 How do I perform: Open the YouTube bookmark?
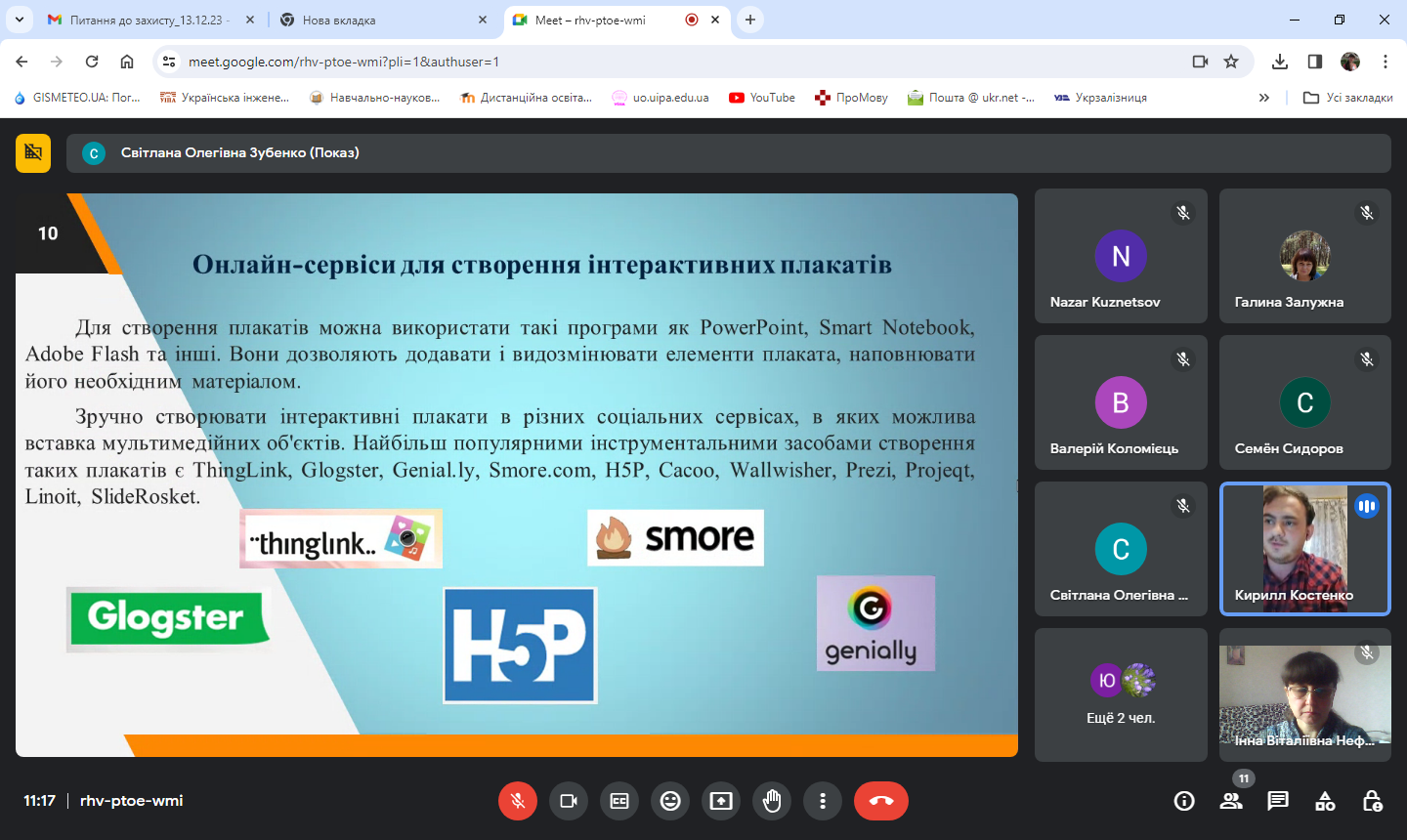tap(762, 98)
